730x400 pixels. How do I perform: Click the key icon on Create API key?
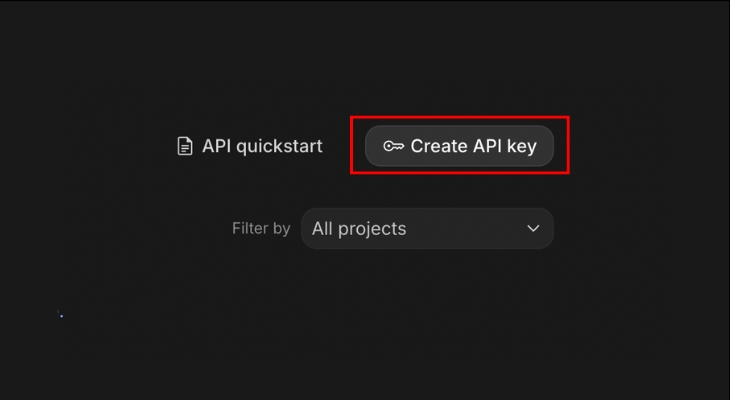(393, 146)
